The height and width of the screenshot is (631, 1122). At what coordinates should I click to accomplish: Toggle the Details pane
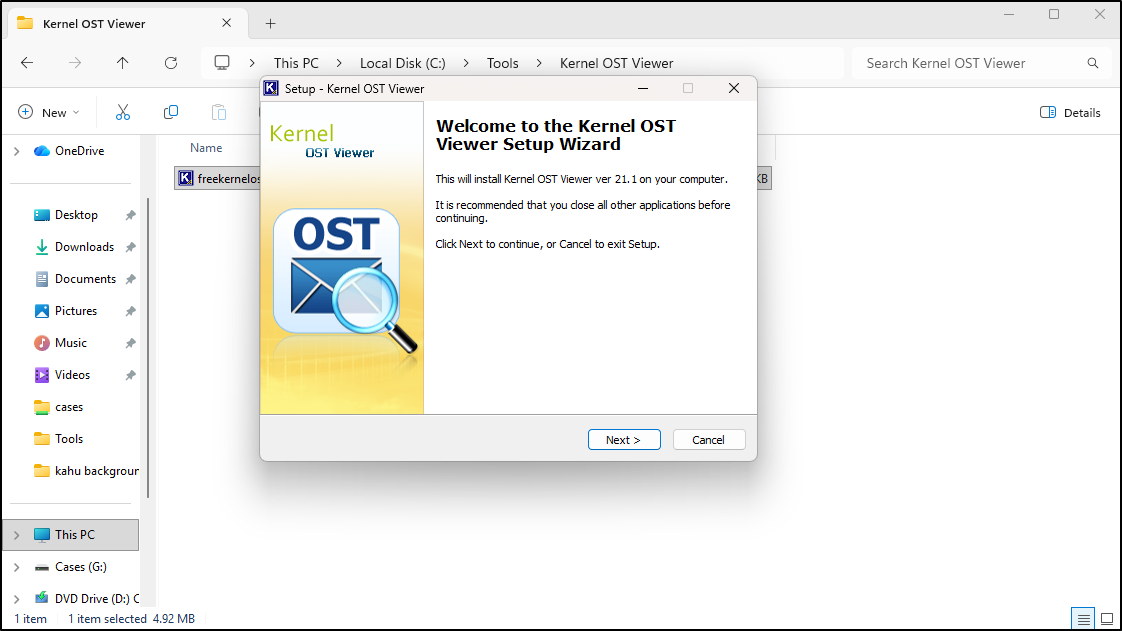(x=1070, y=112)
